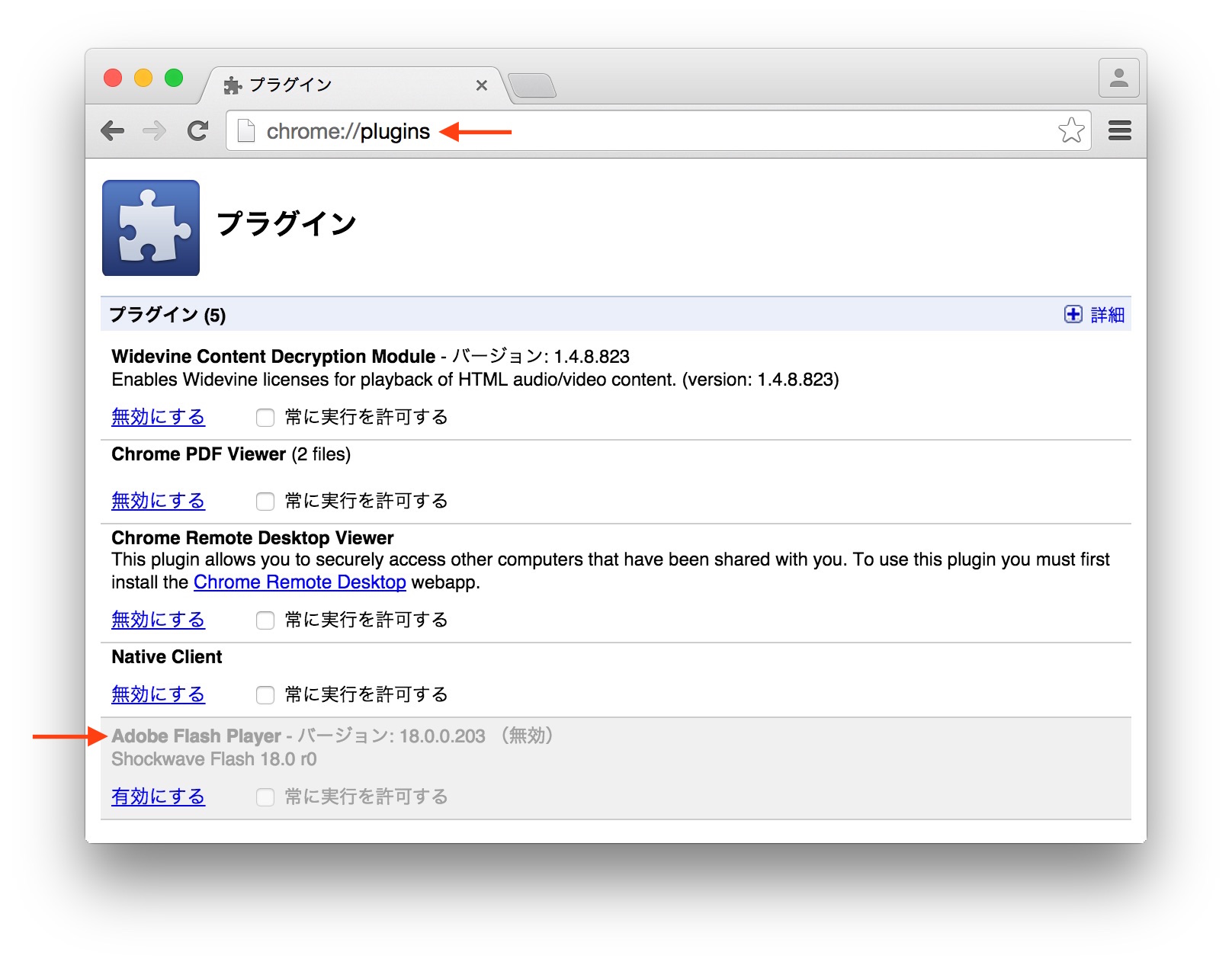
Task: Disable Chrome PDF Viewer
Action: tap(158, 501)
